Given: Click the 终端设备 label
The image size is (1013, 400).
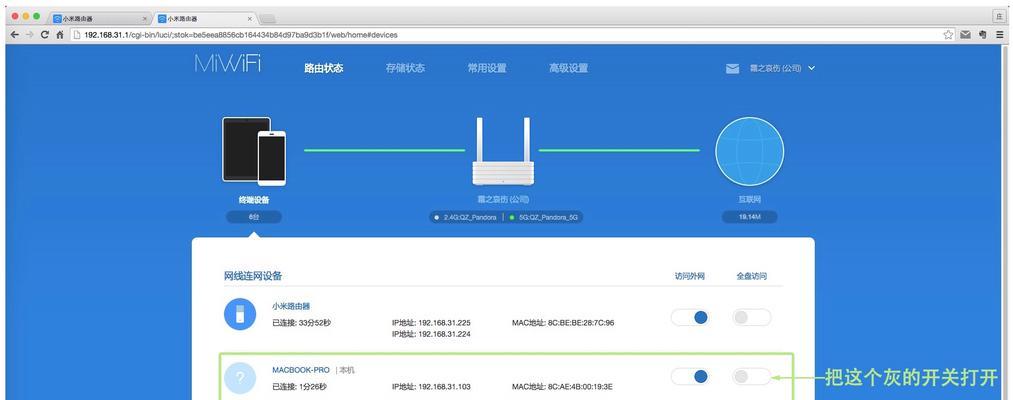Looking at the screenshot, I should [254, 200].
